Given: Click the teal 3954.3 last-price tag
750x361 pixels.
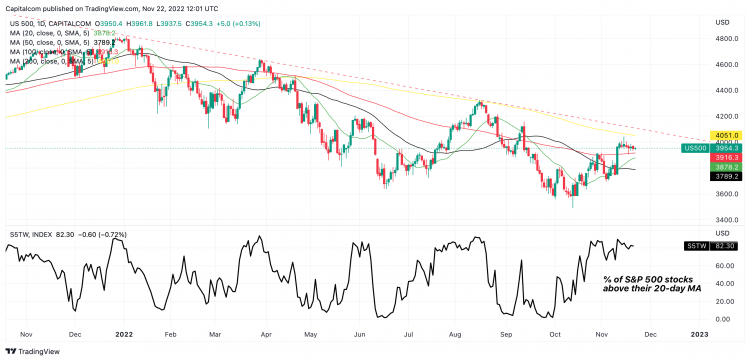Looking at the screenshot, I should pyautogui.click(x=727, y=148).
